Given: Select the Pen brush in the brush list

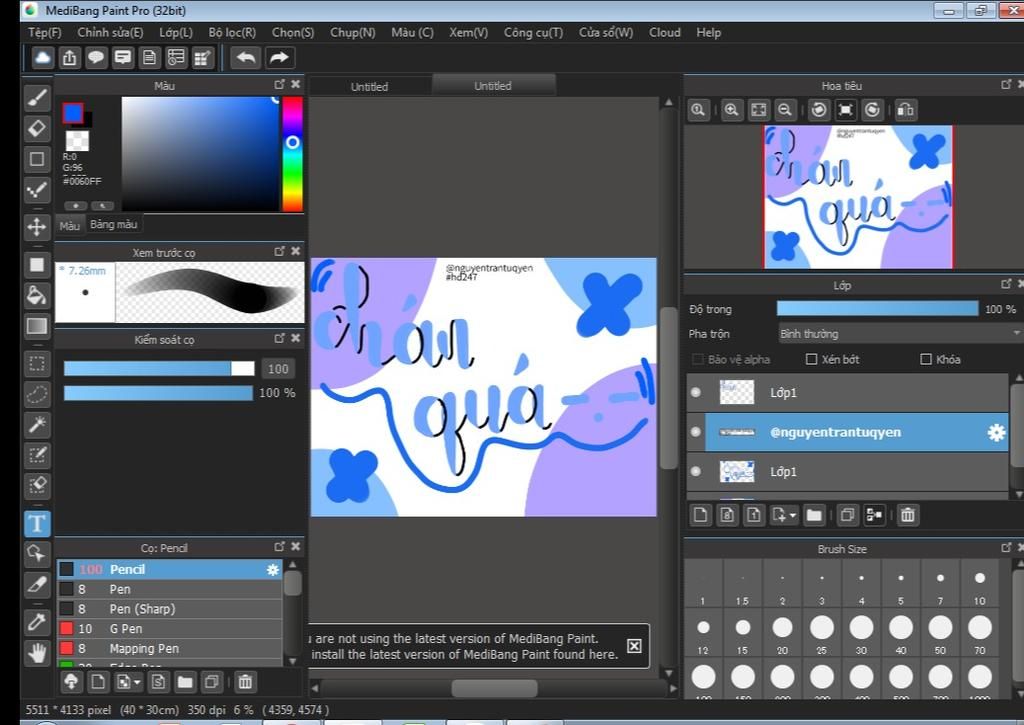Looking at the screenshot, I should click(170, 589).
